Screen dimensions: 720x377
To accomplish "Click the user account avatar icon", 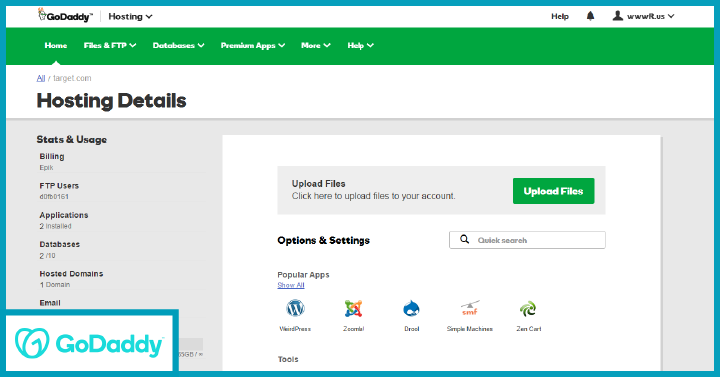I will click(618, 16).
